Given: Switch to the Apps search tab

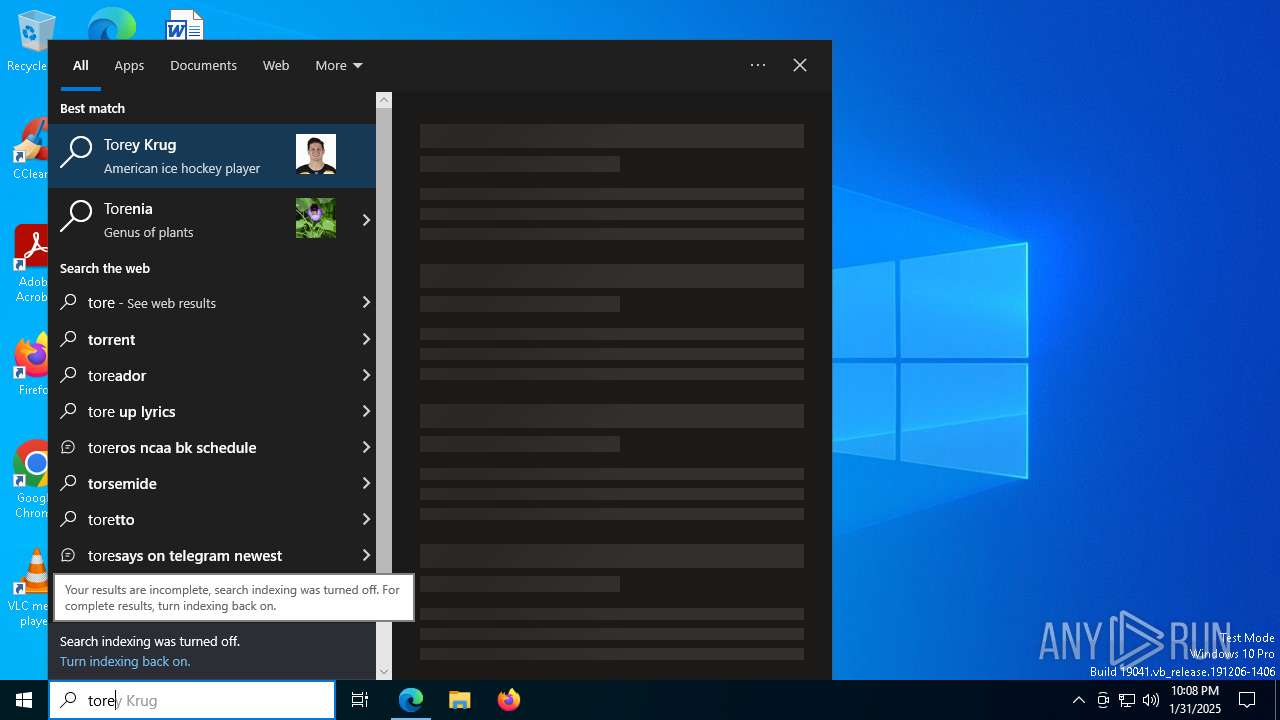Looking at the screenshot, I should click(x=129, y=65).
